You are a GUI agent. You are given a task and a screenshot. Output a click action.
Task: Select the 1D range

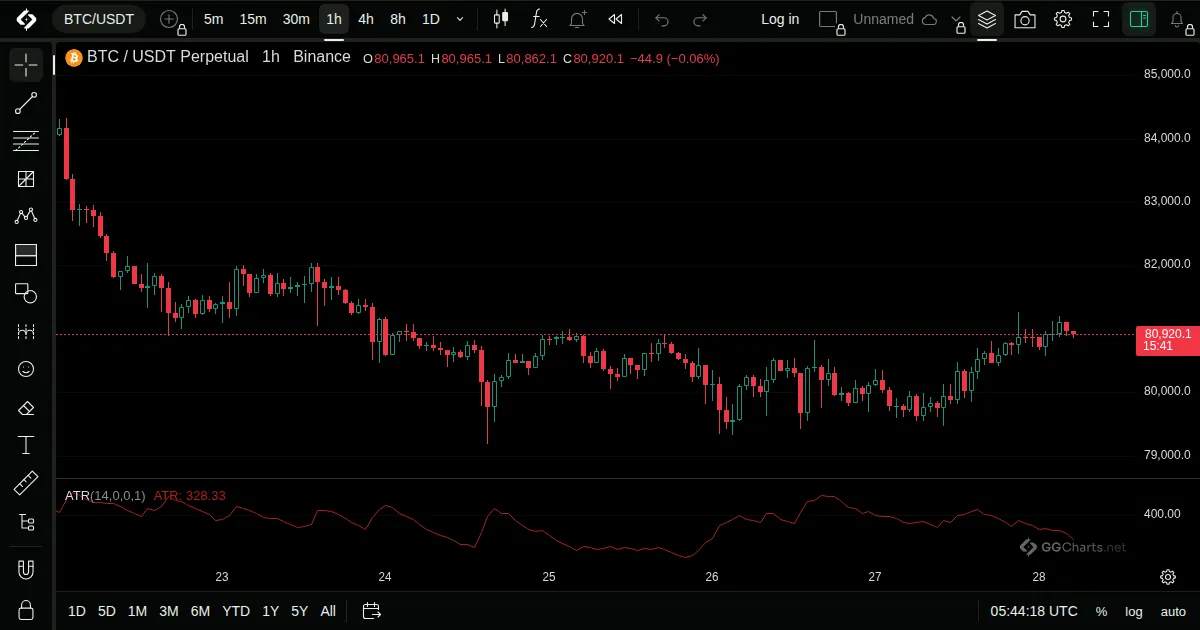pyautogui.click(x=76, y=611)
